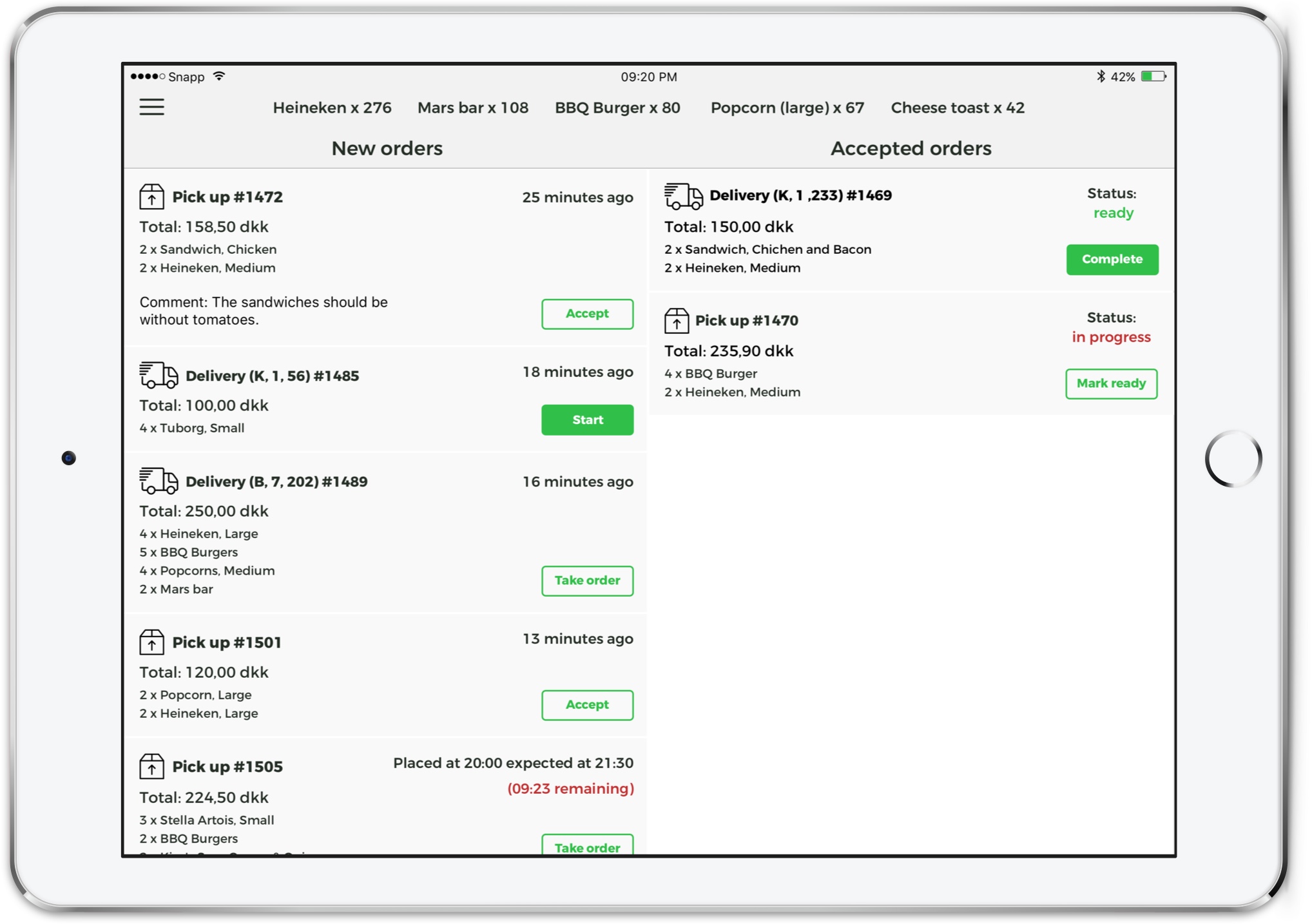Image resolution: width=1312 pixels, height=924 pixels.
Task: Click the delivery truck icon for order #1489
Action: [159, 481]
